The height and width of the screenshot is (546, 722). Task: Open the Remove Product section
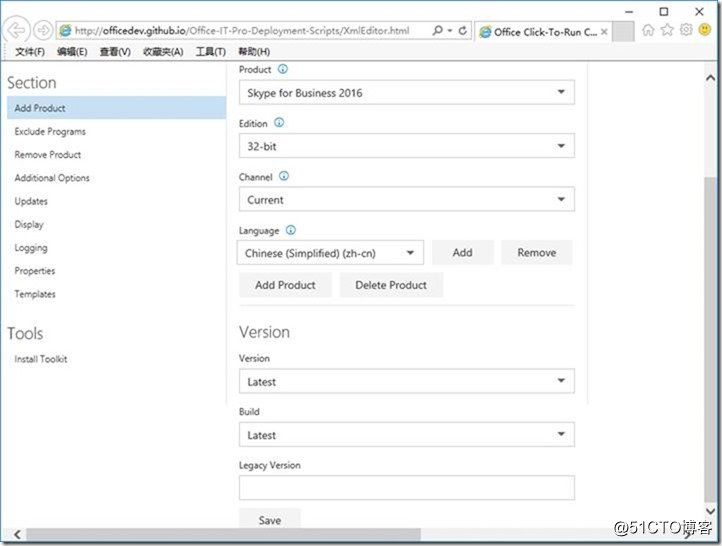(48, 155)
